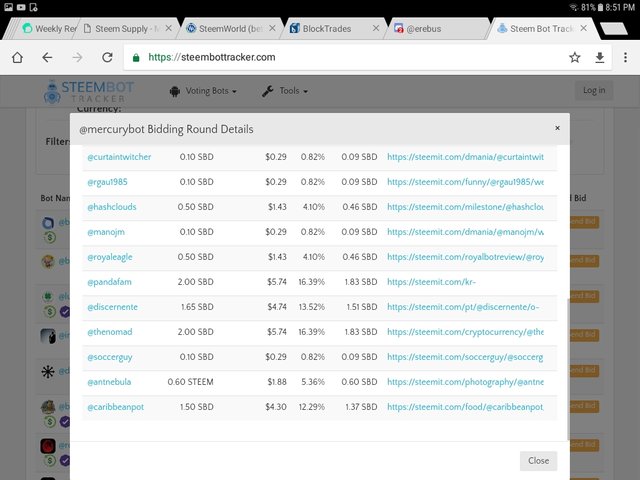
Task: Open the steemit.com/dmania/@manojm post link
Action: [x=465, y=232]
